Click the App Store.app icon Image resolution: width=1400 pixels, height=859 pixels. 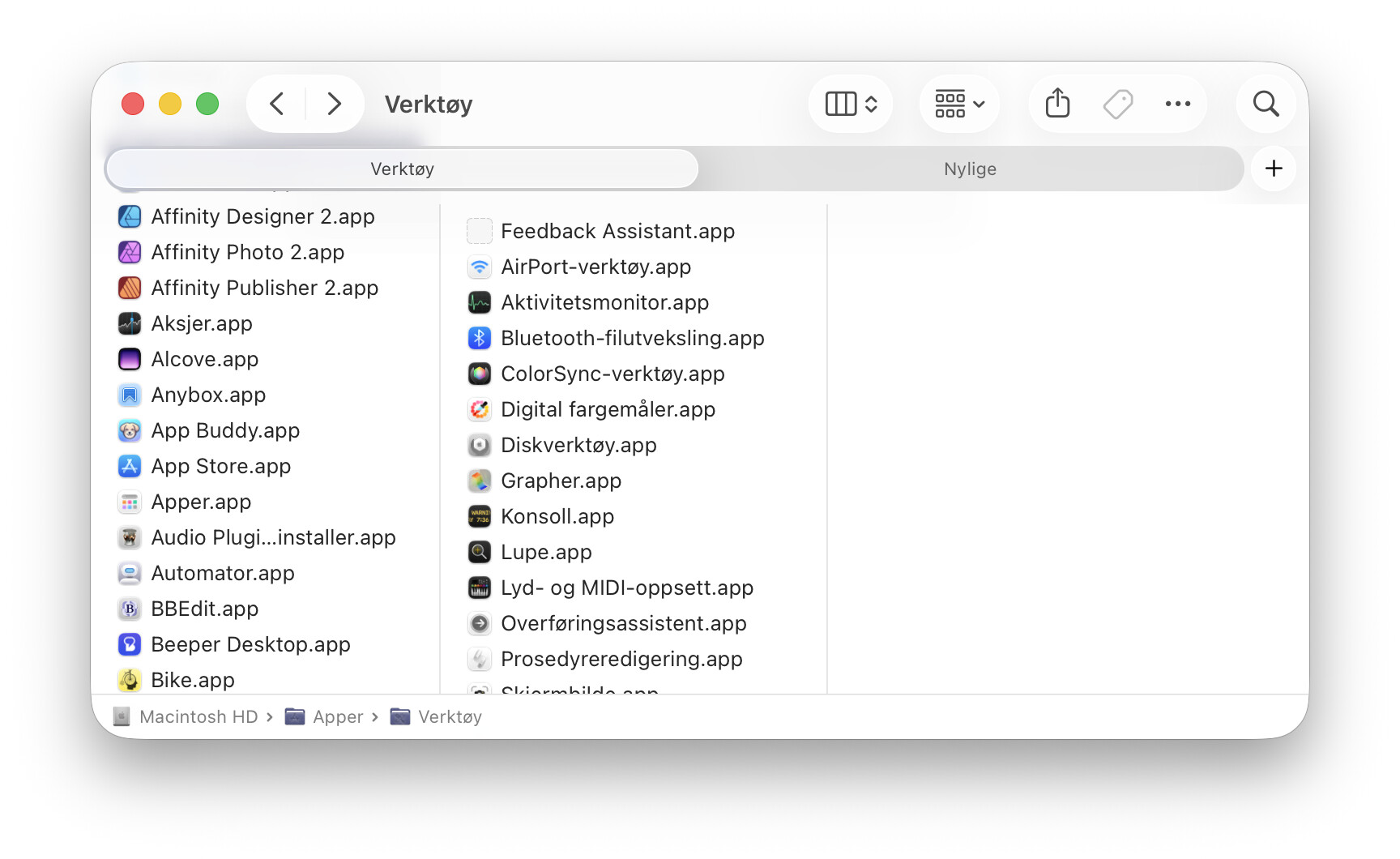tap(130, 467)
